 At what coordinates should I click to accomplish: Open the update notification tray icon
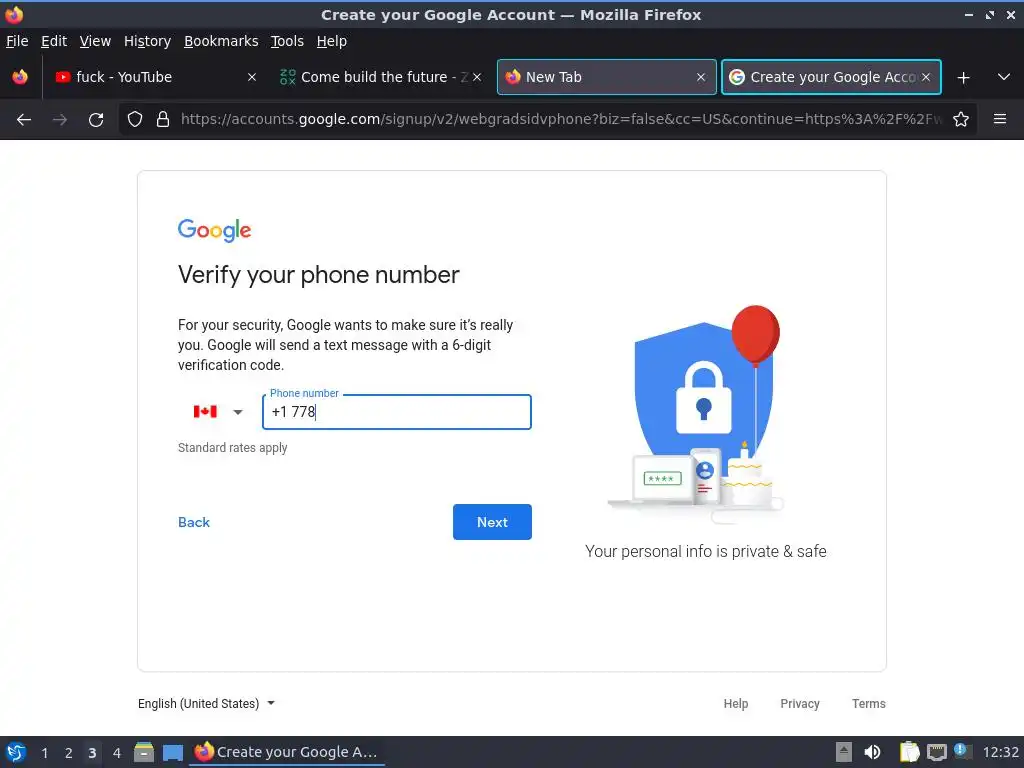[x=961, y=751]
